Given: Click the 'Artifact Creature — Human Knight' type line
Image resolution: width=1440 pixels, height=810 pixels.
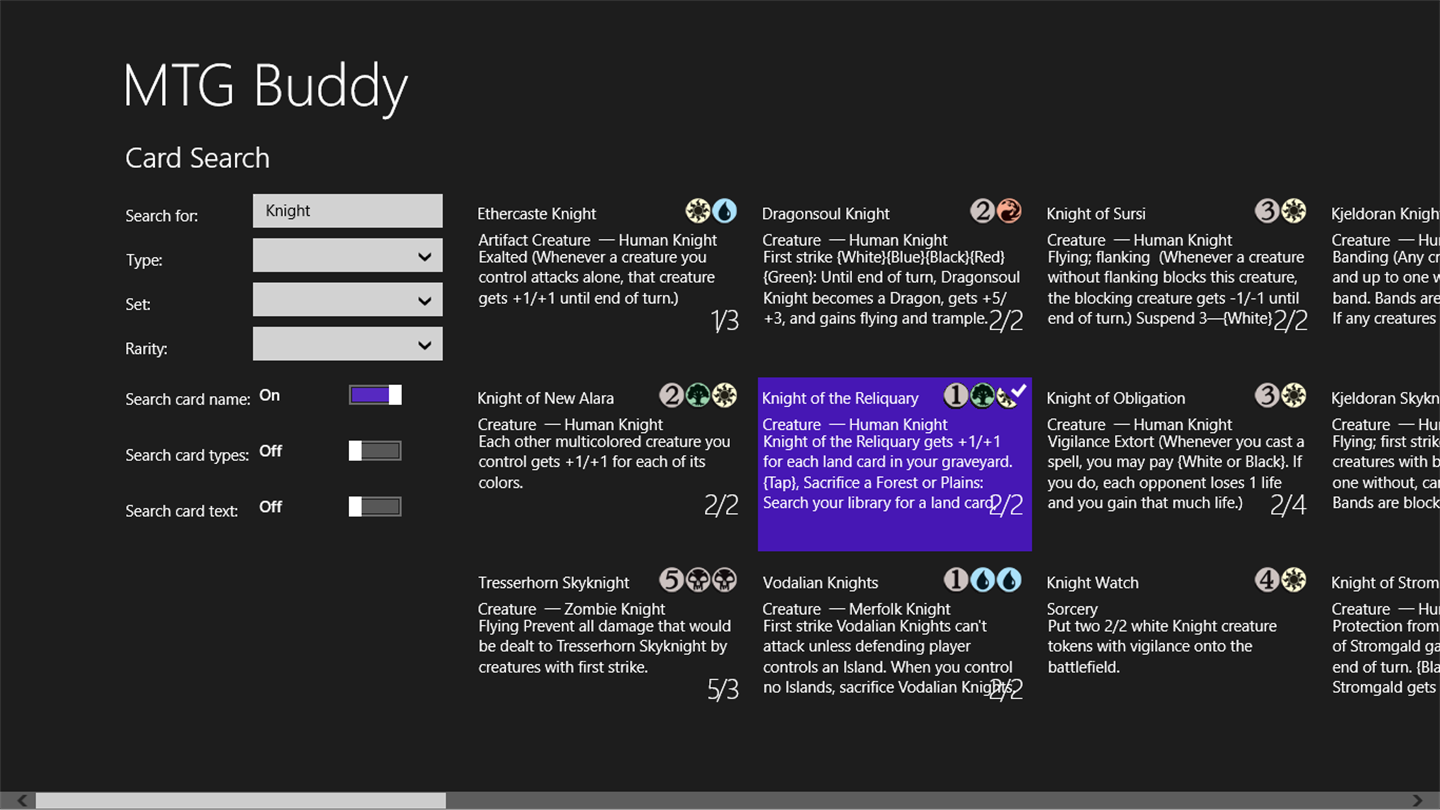Looking at the screenshot, I should 598,240.
